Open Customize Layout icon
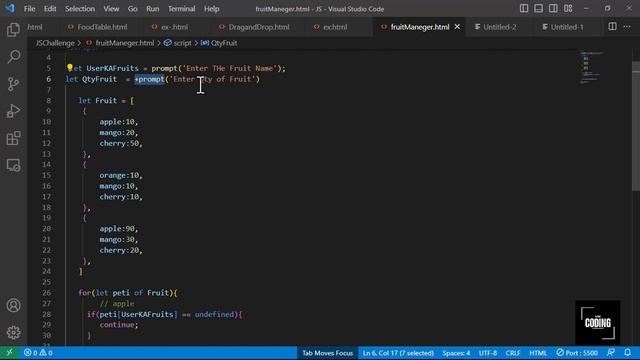640x360 pixels. point(568,9)
